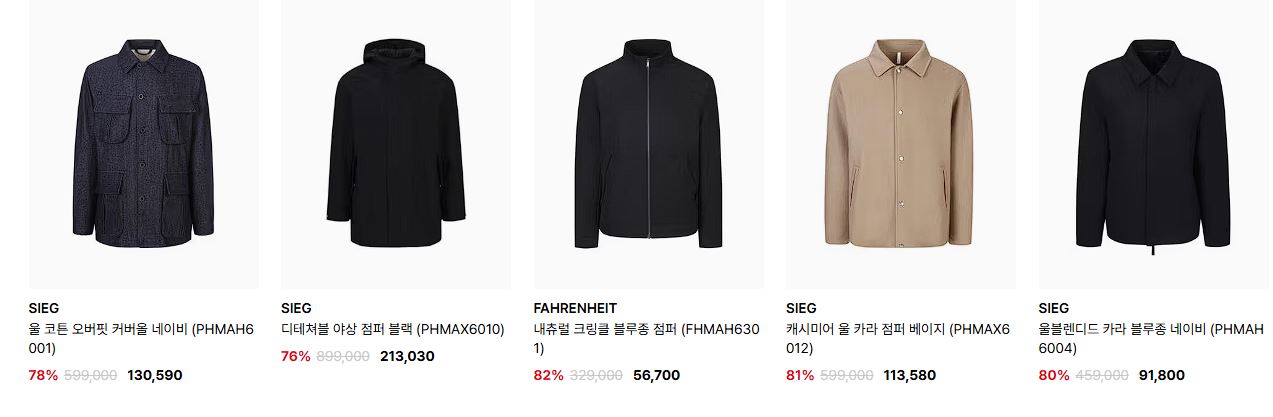Click the 130,590 sale price
Screen dimensions: 1273x417
tap(155, 376)
